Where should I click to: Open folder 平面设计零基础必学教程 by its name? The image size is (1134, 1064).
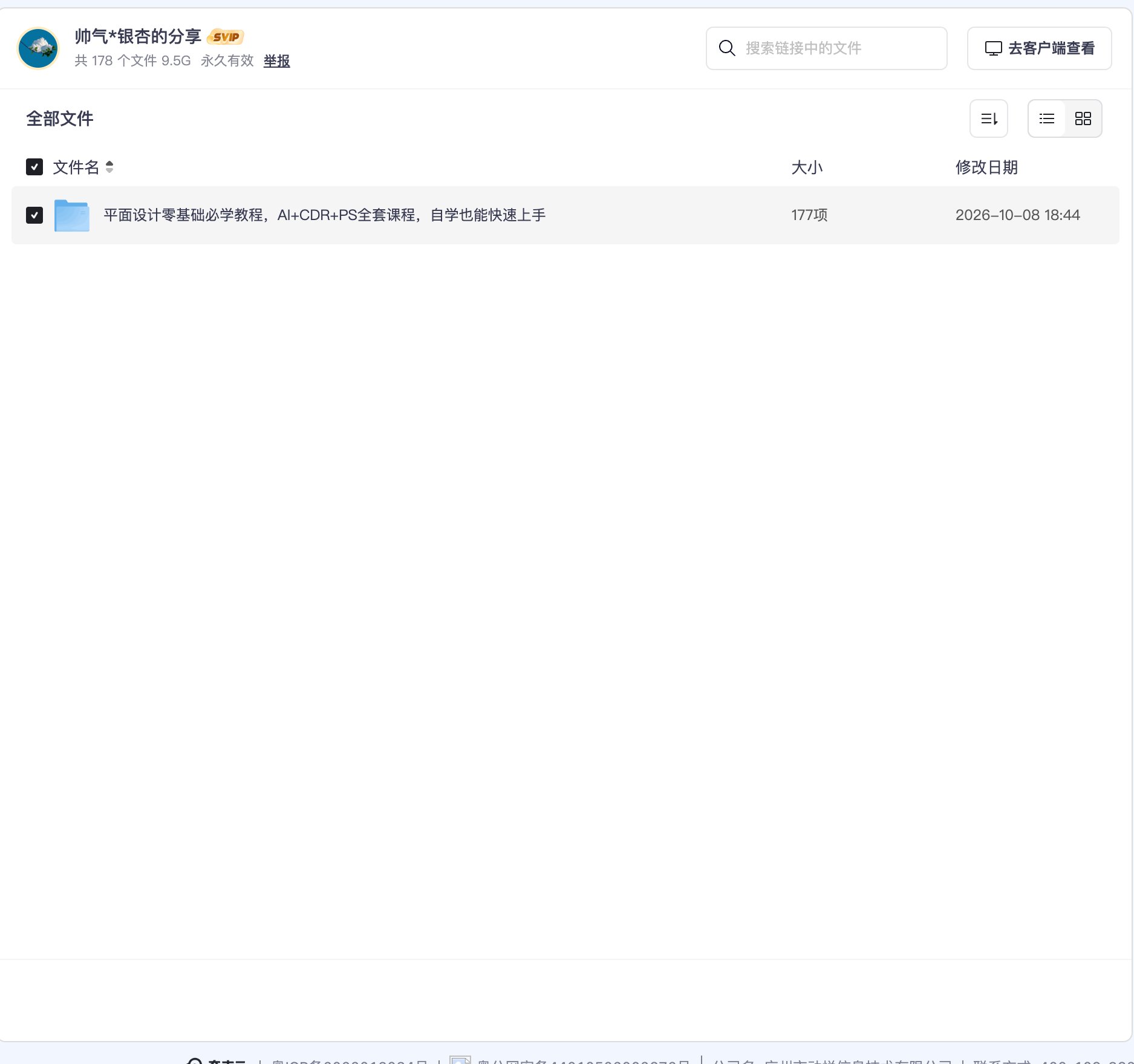click(325, 215)
